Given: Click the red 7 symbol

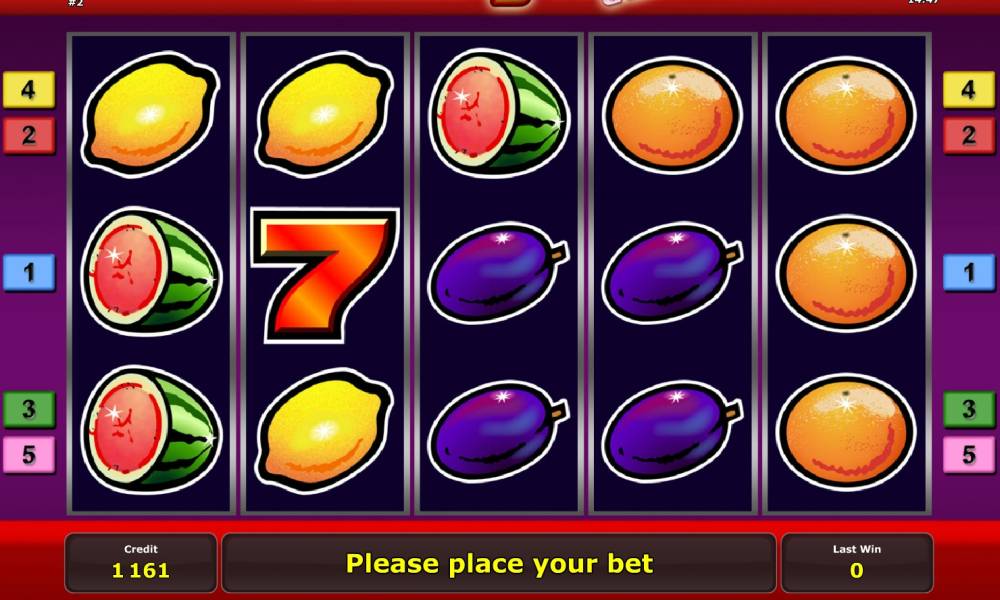Looking at the screenshot, I should [325, 274].
